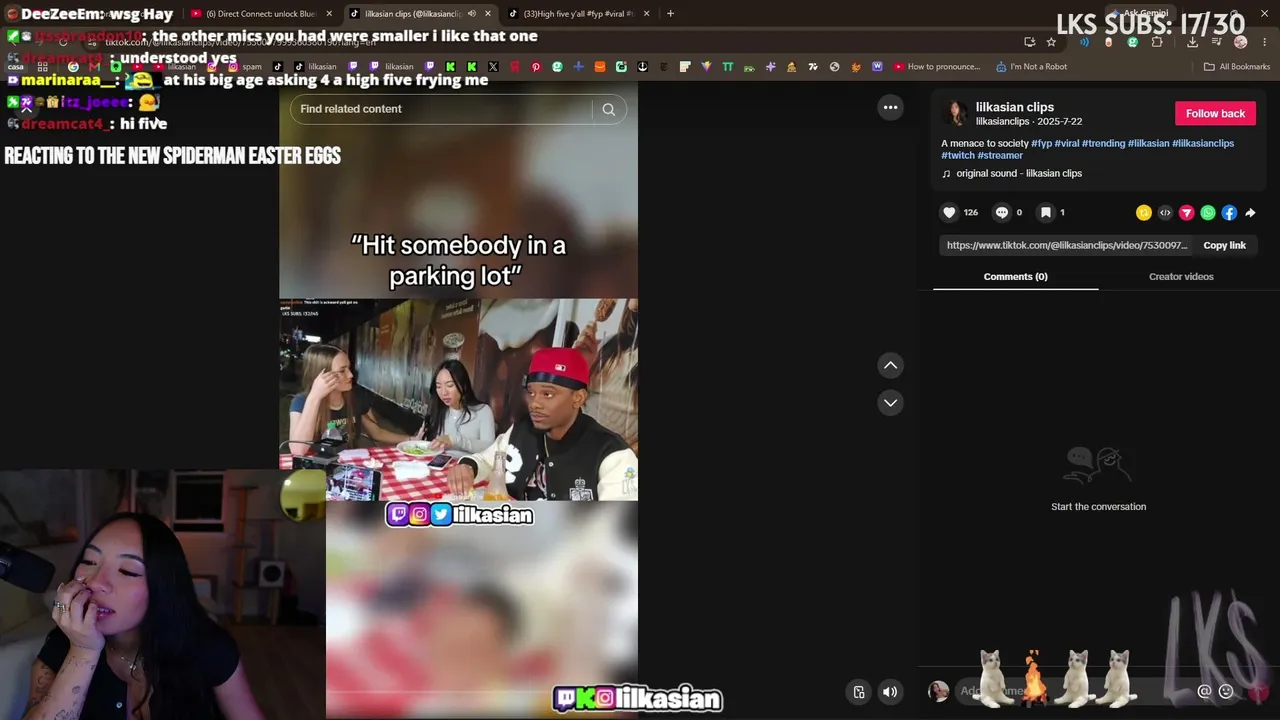Open the Chrome extensions puzzle icon

click(x=1157, y=42)
